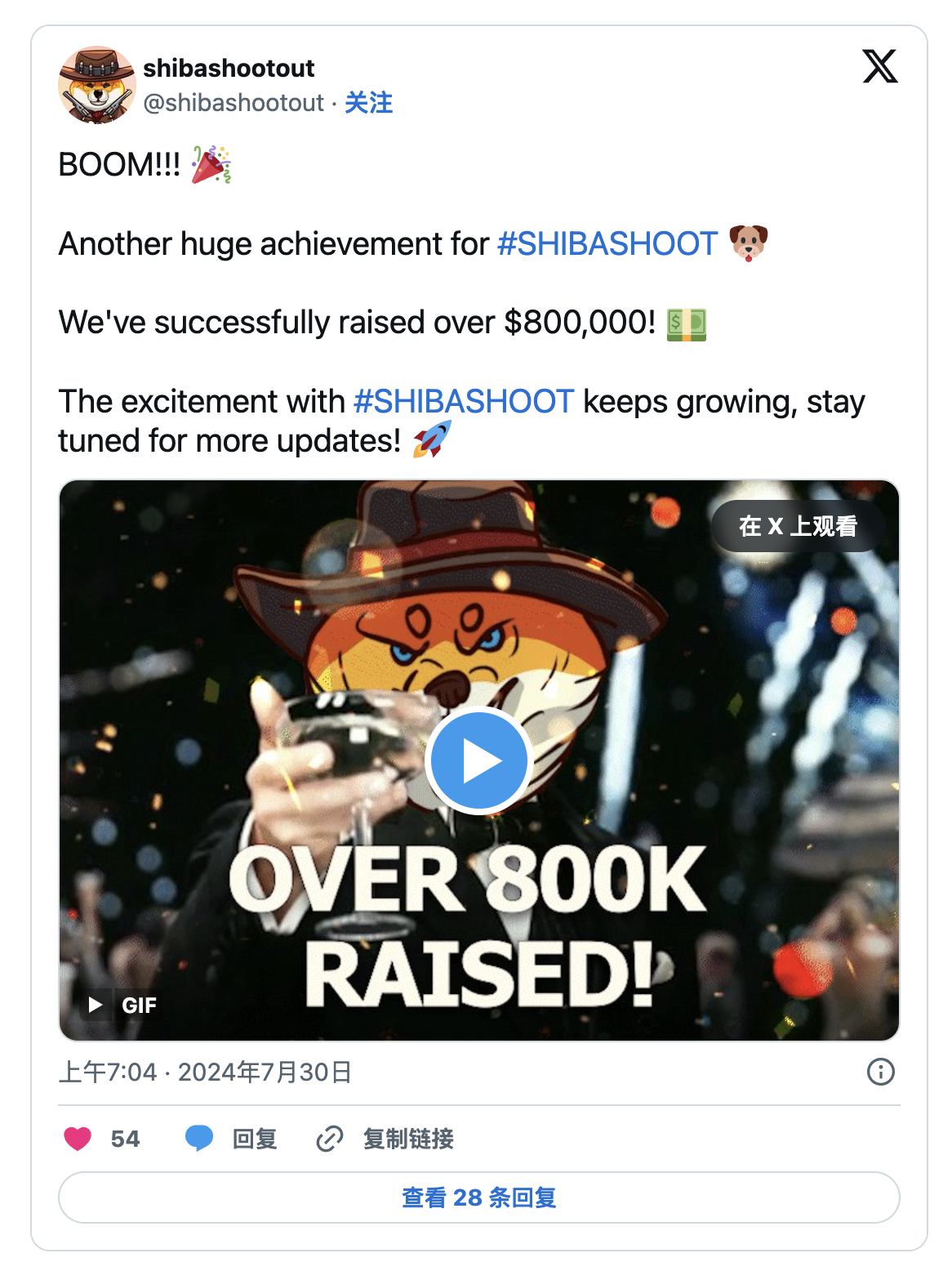
Task: Click the 回复 reply text
Action: pos(255,1139)
